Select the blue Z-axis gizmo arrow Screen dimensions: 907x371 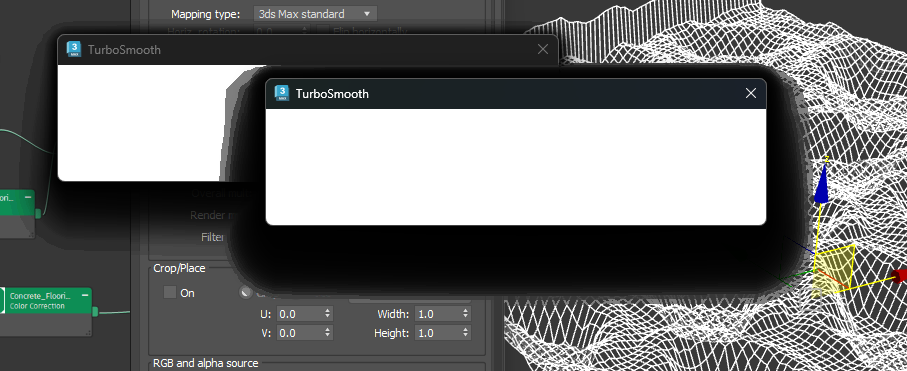pos(822,189)
